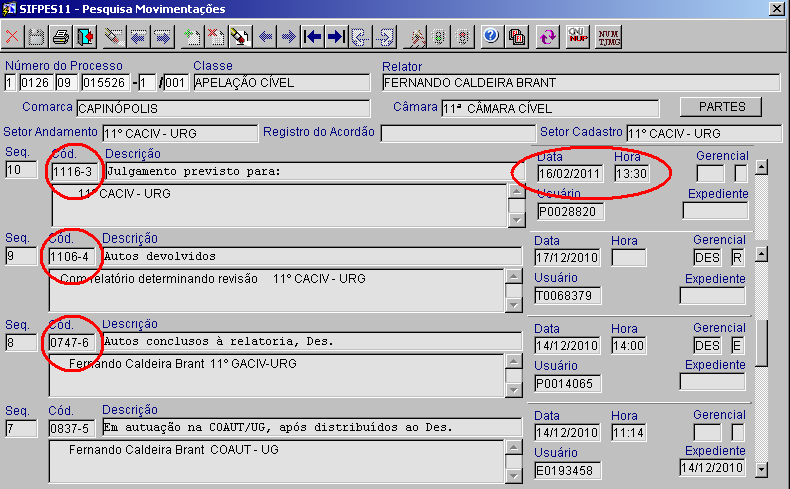
Task: Click the red X cancel icon
Action: [12, 37]
